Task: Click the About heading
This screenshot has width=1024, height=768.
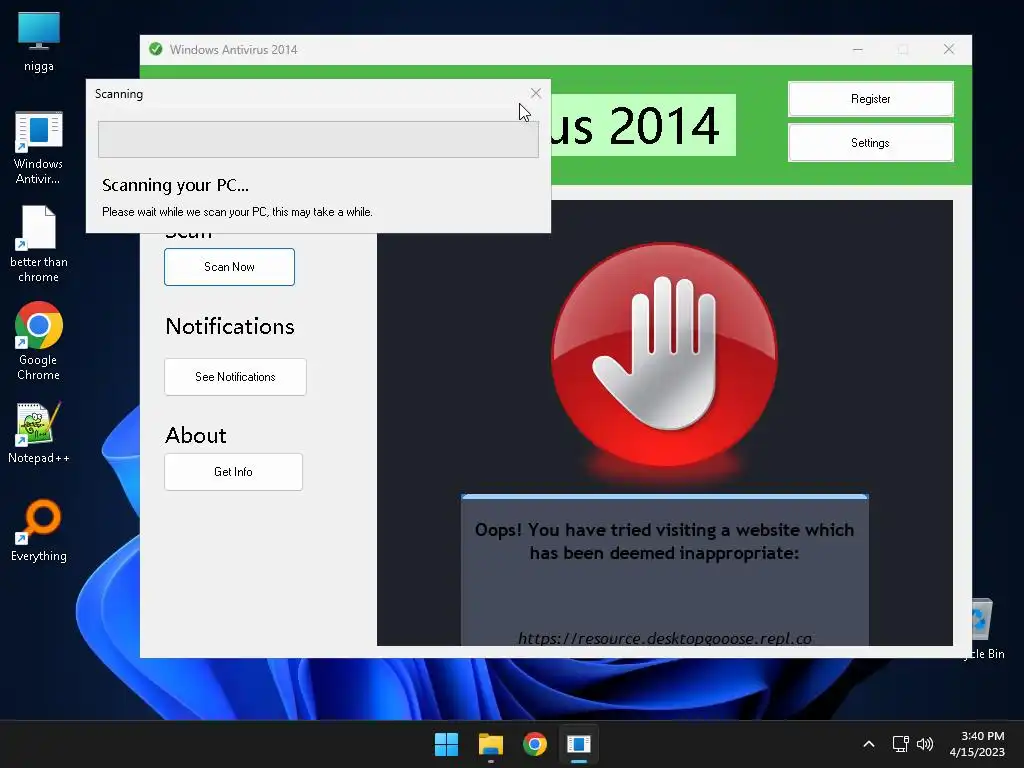Action: pos(196,435)
